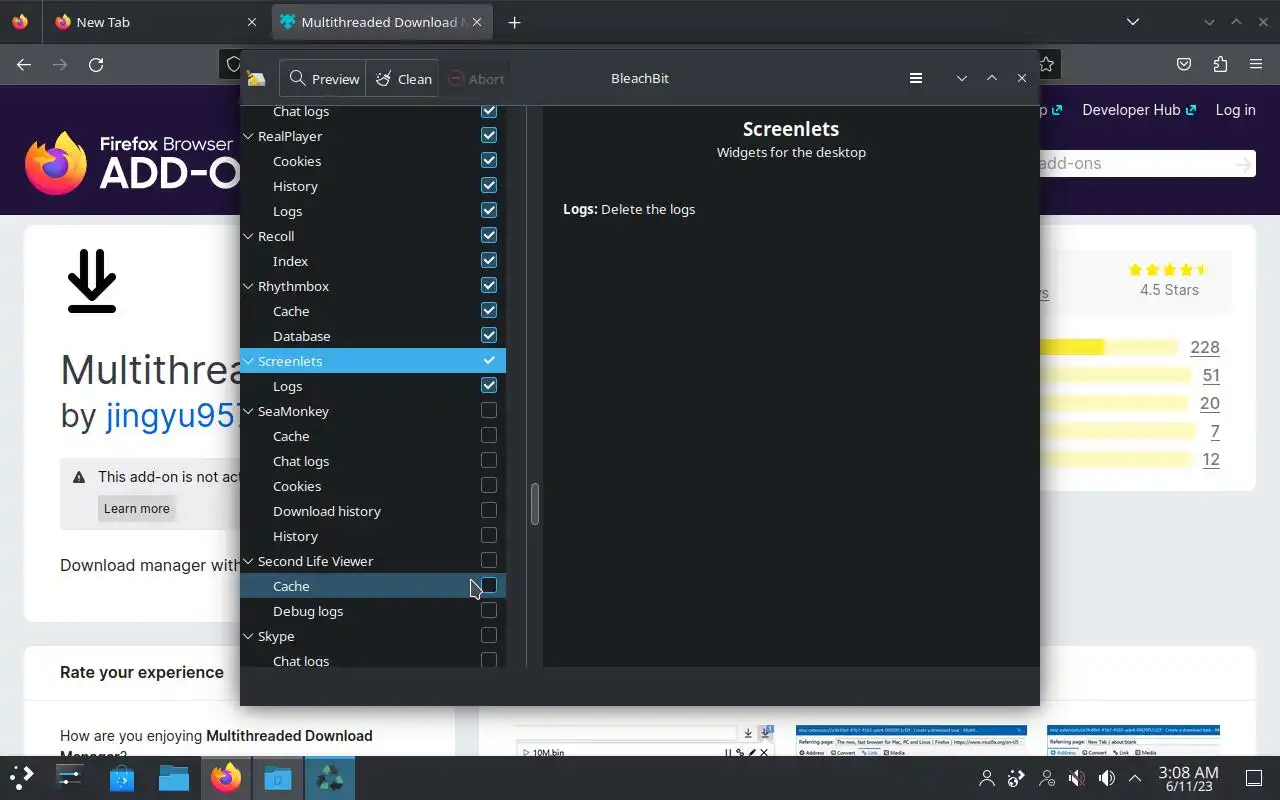
Task: Collapse Second Life Viewer node
Action: pyautogui.click(x=249, y=561)
